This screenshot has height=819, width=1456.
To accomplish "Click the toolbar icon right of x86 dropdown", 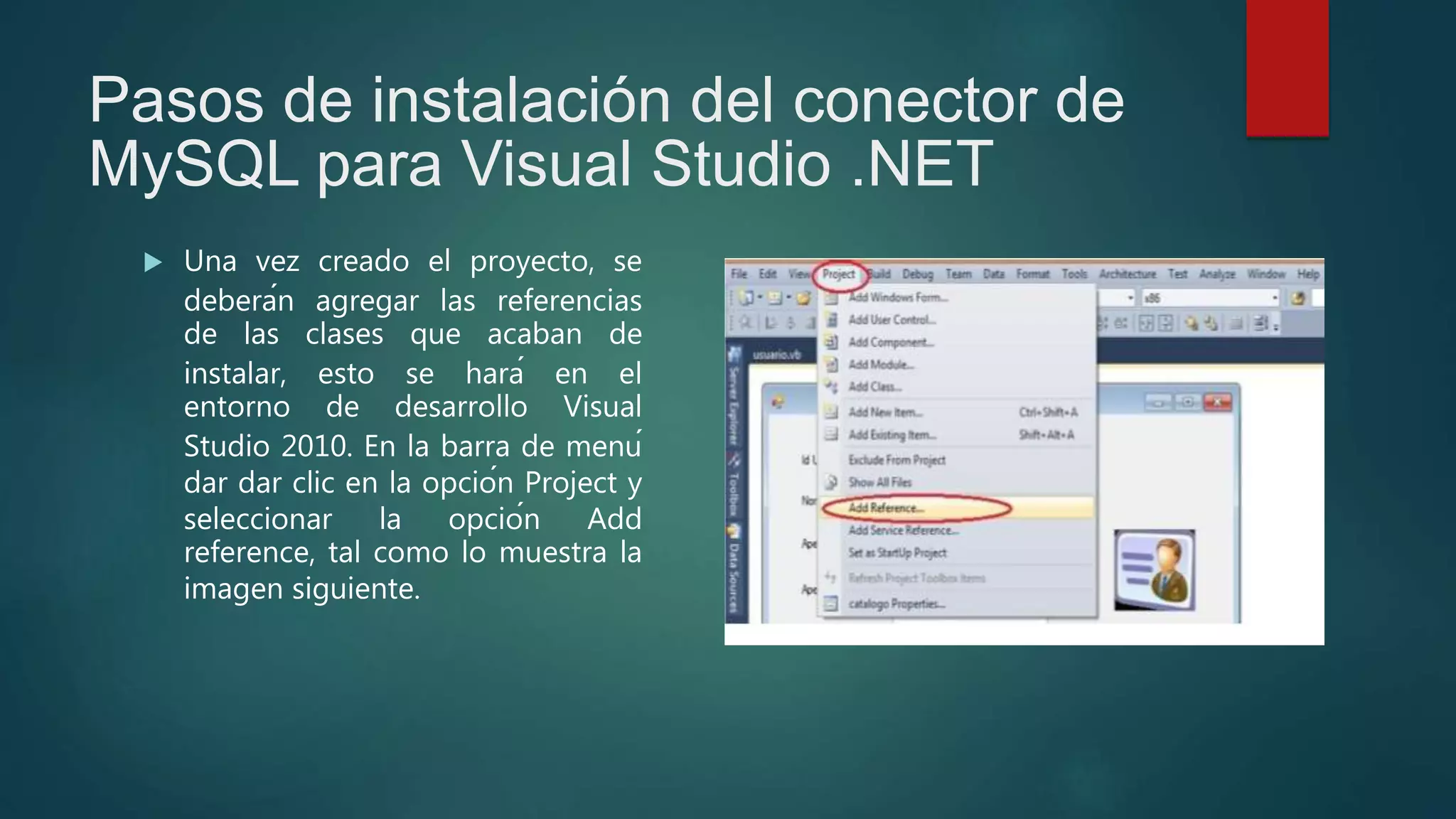I will pyautogui.click(x=1298, y=298).
